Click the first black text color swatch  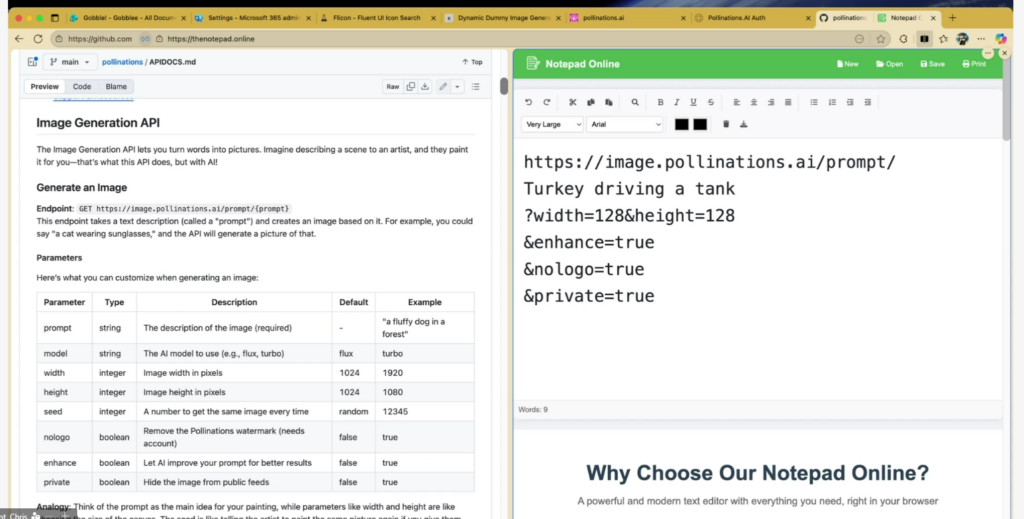pyautogui.click(x=682, y=124)
